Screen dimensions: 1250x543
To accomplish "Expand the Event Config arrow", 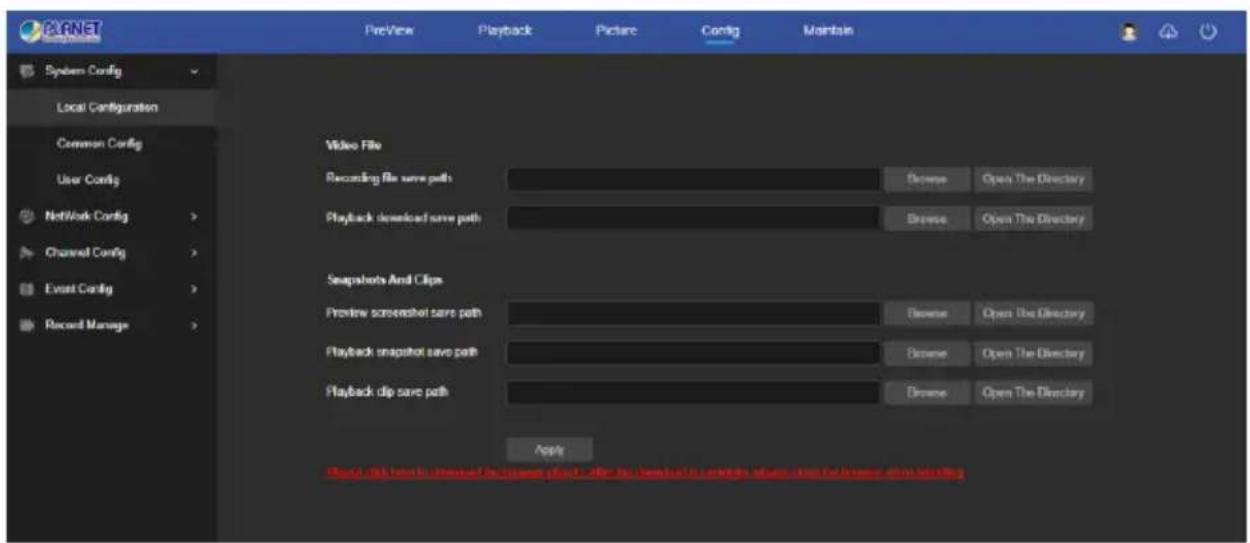I will tap(194, 289).
